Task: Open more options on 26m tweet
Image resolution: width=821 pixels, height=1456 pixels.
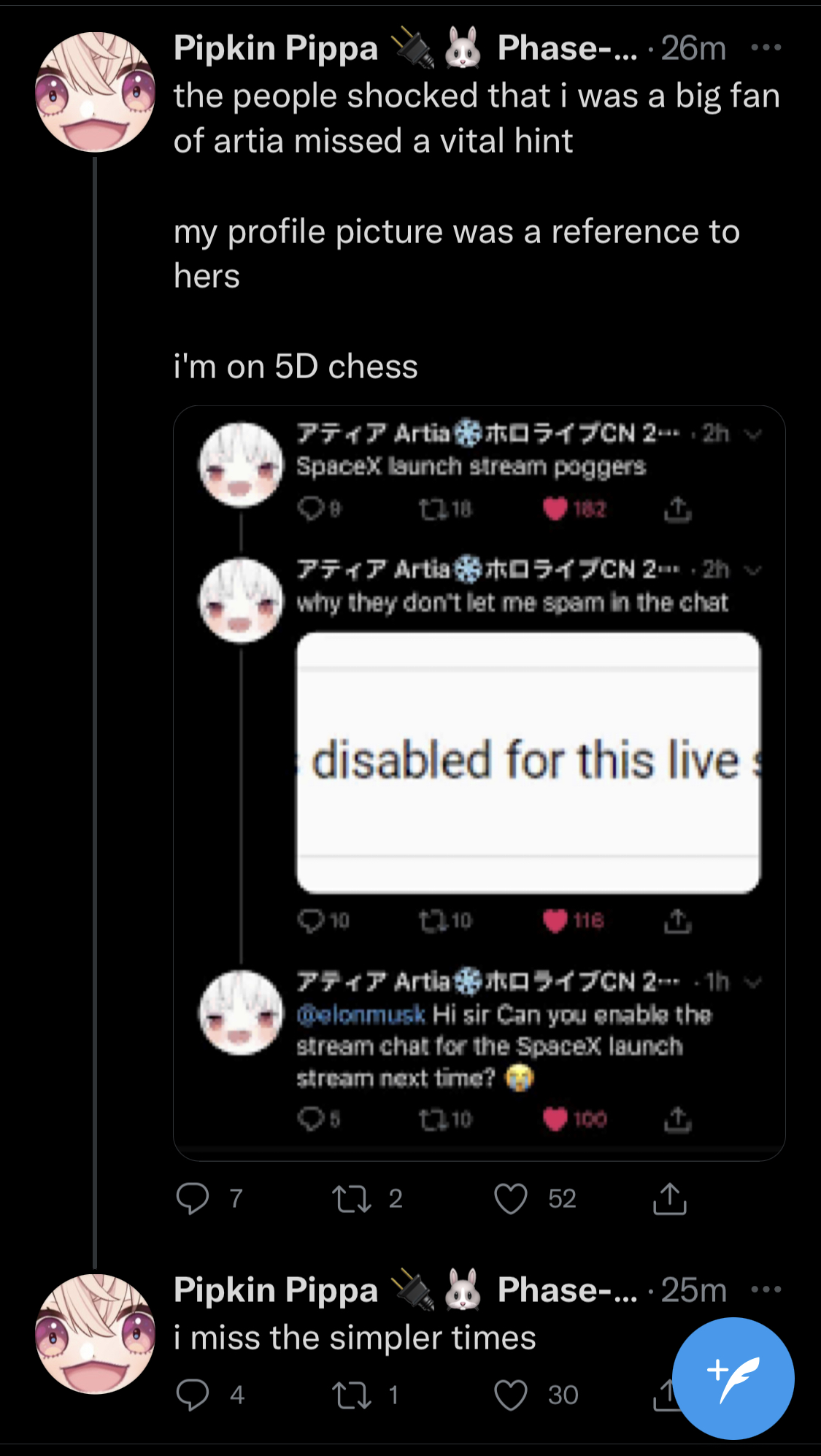Action: (766, 48)
